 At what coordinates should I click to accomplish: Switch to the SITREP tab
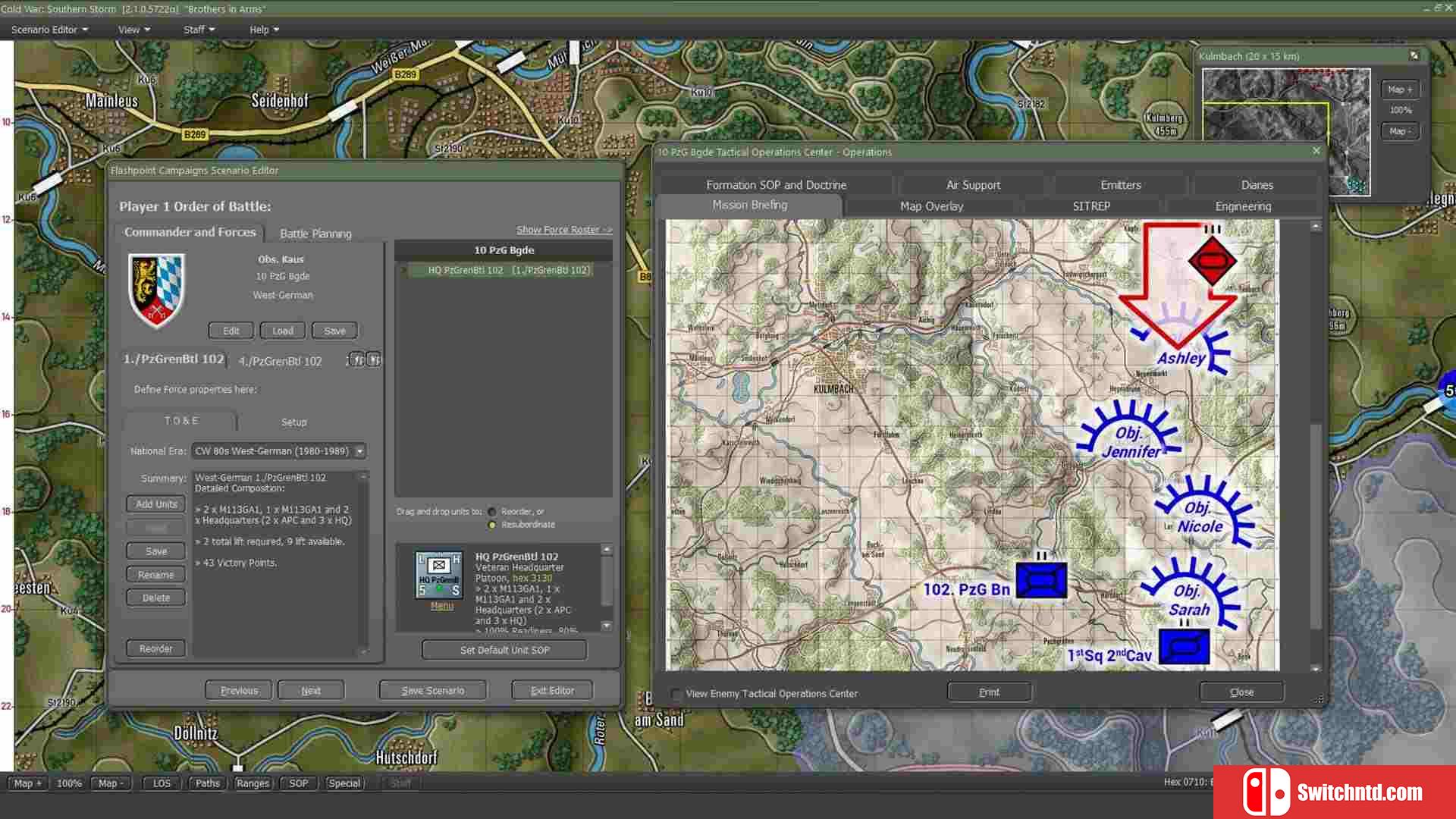pyautogui.click(x=1090, y=206)
